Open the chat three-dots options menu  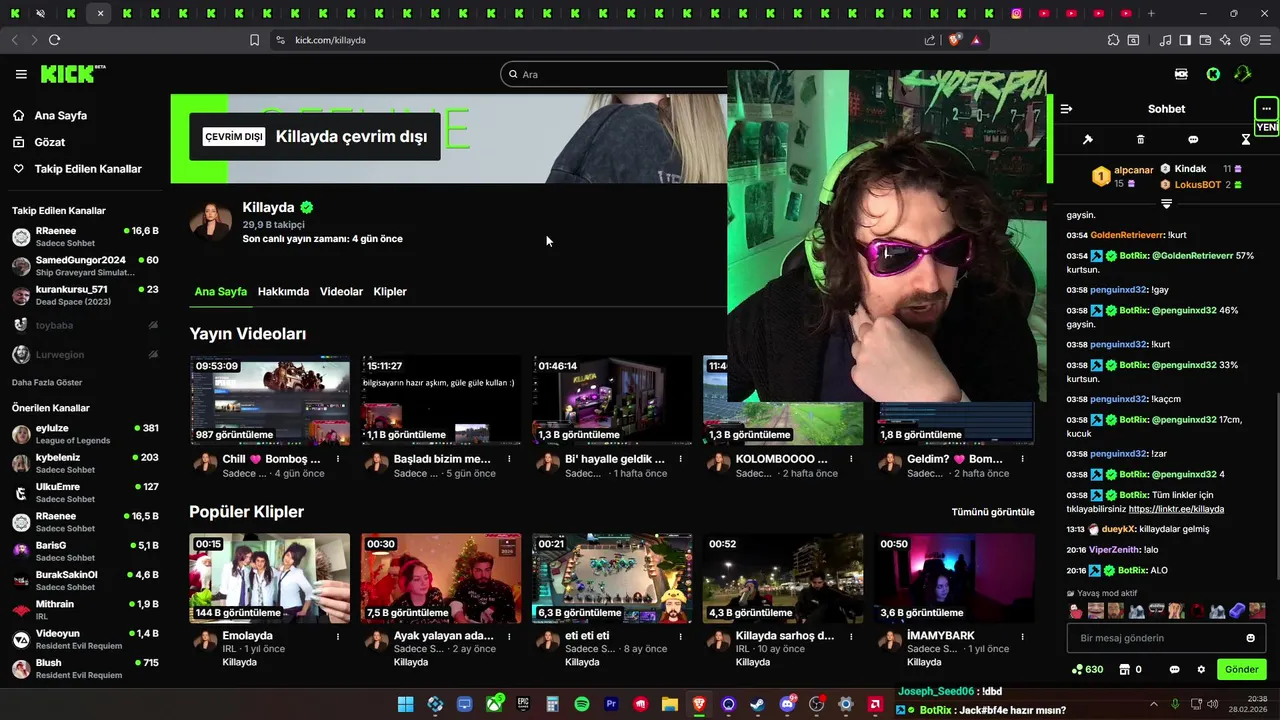click(x=1266, y=108)
